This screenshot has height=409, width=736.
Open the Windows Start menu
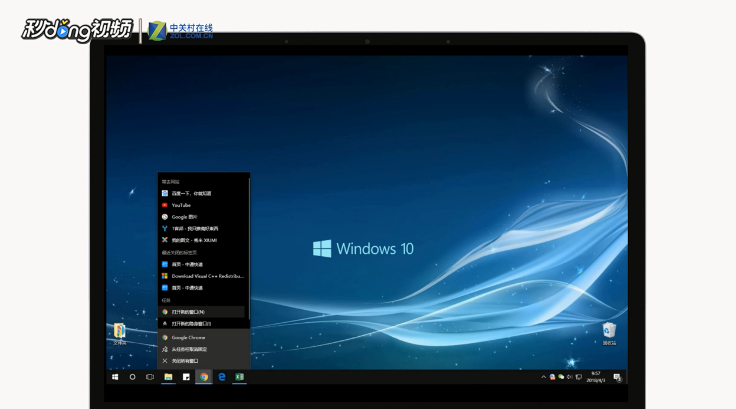pos(115,377)
